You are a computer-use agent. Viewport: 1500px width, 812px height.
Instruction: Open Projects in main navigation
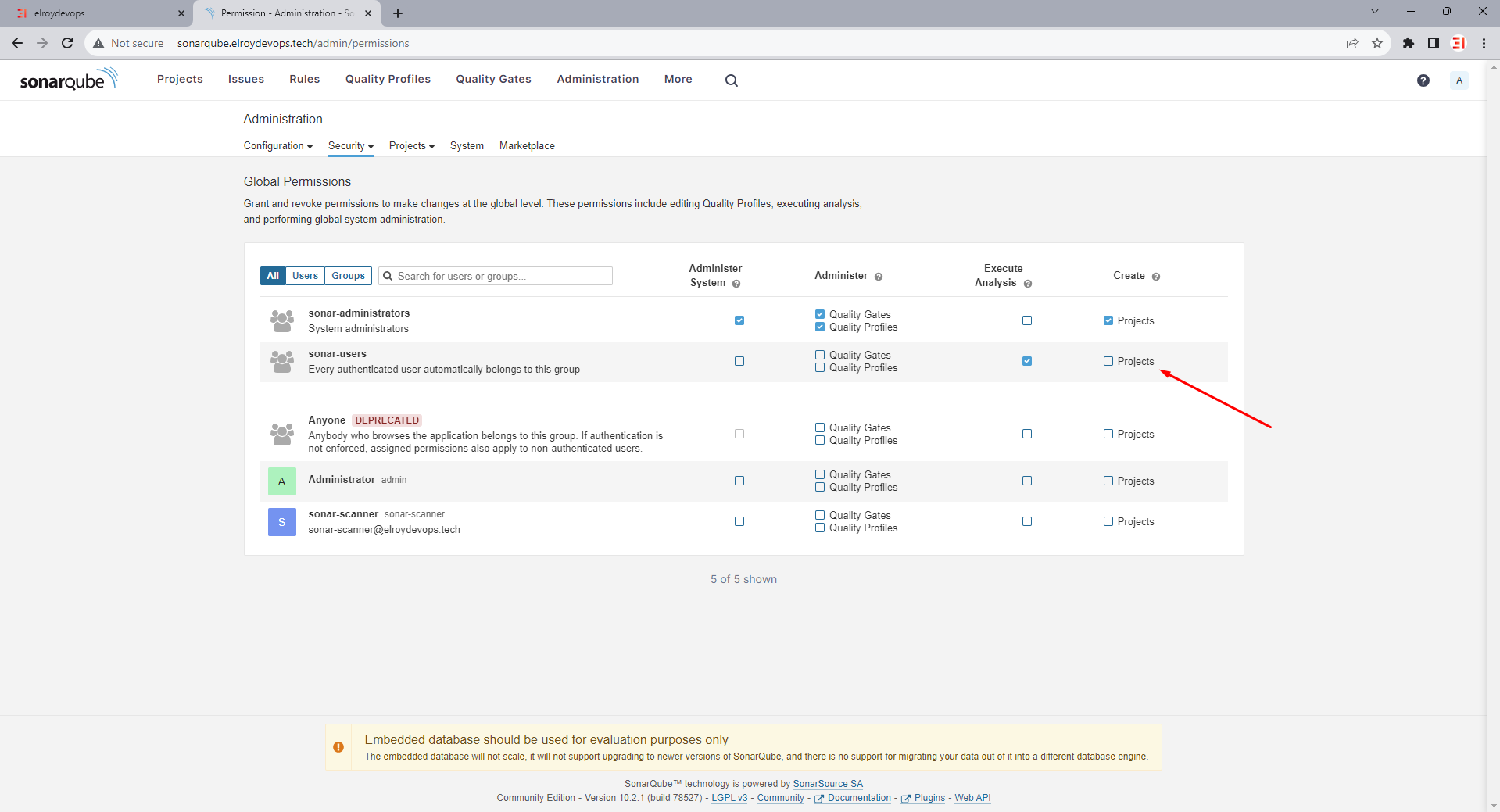pos(180,80)
